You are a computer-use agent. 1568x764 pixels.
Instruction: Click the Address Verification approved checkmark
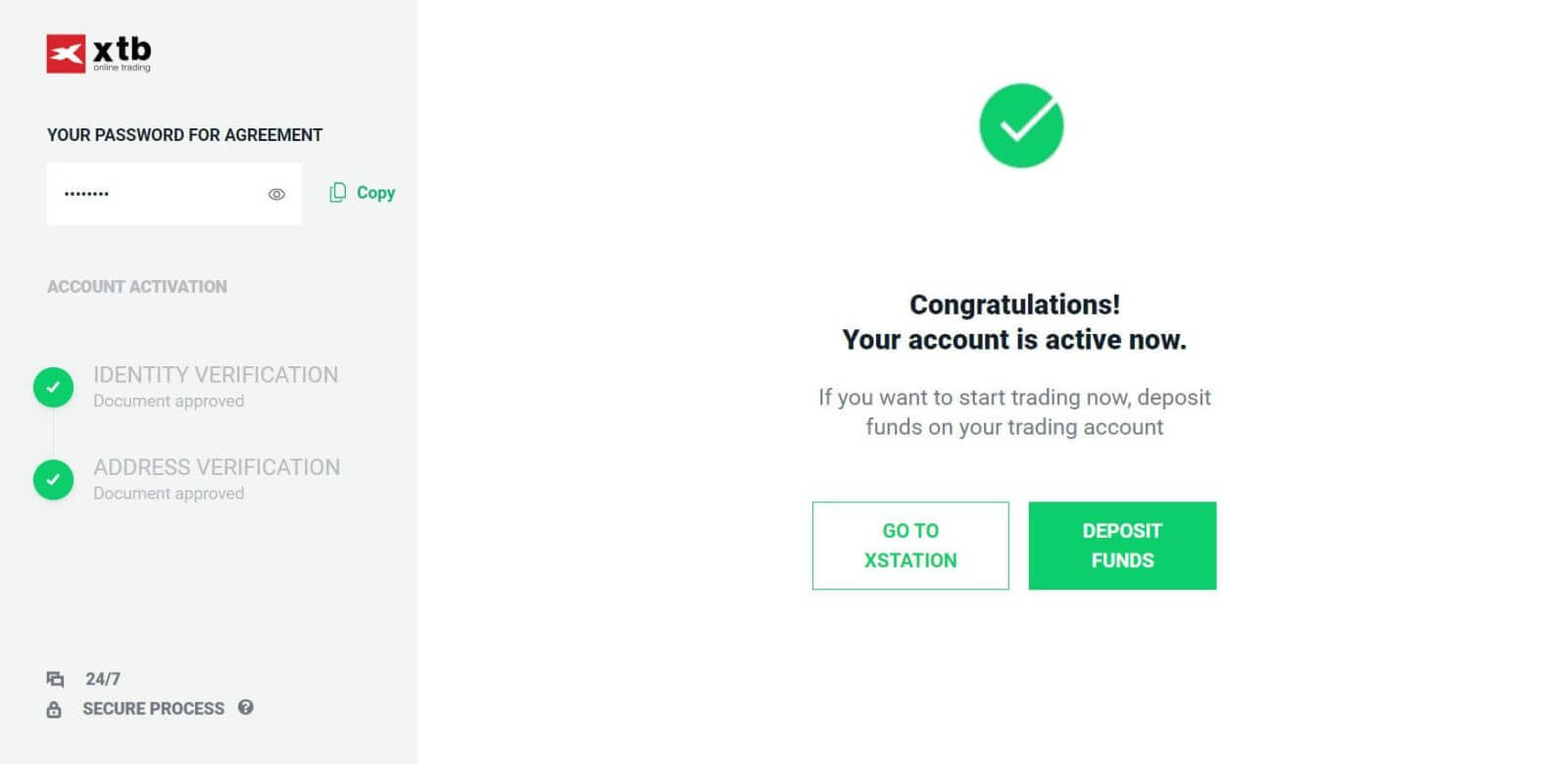(54, 480)
